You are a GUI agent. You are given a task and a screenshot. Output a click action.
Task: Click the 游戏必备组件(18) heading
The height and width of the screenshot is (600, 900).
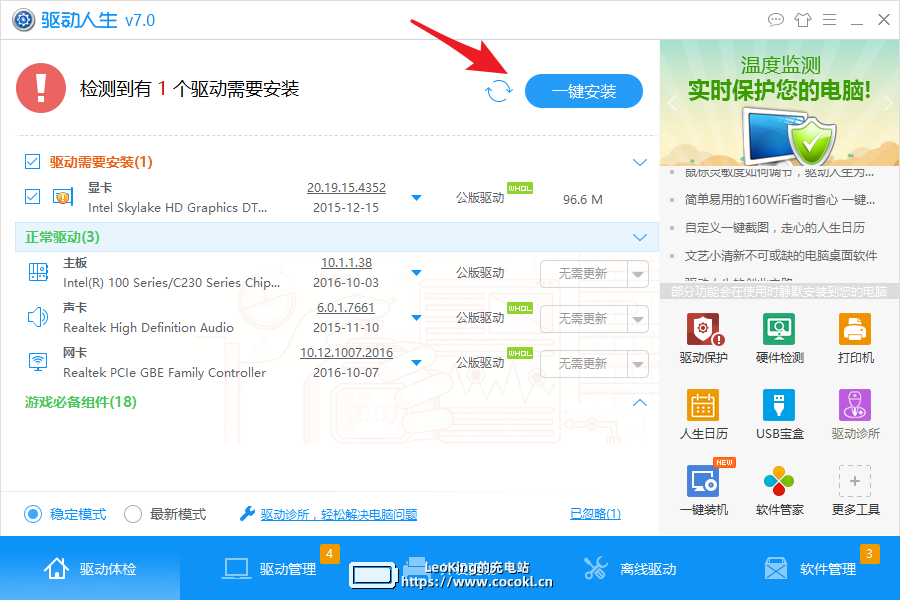(x=80, y=402)
